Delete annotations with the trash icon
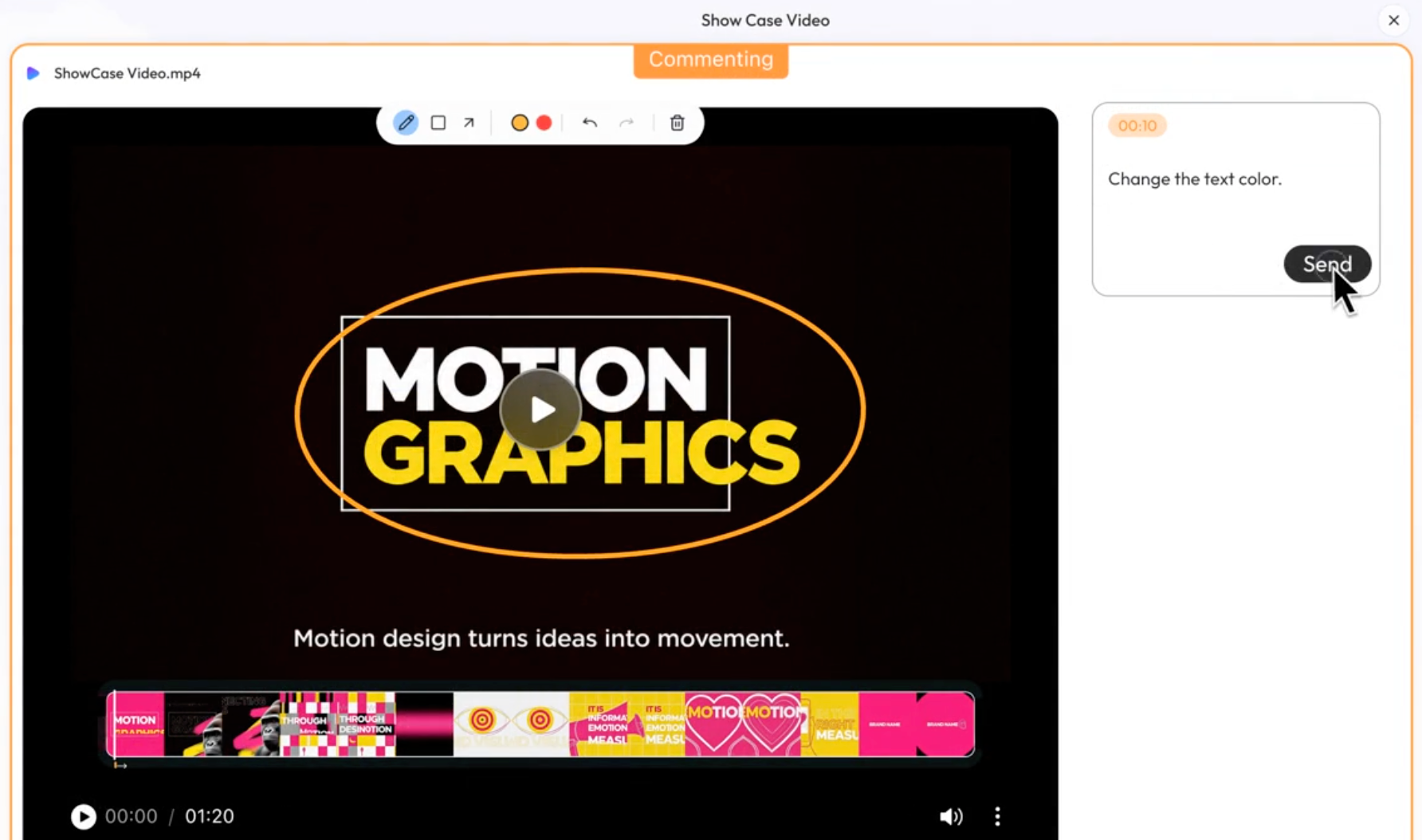Image resolution: width=1422 pixels, height=840 pixels. click(x=677, y=123)
